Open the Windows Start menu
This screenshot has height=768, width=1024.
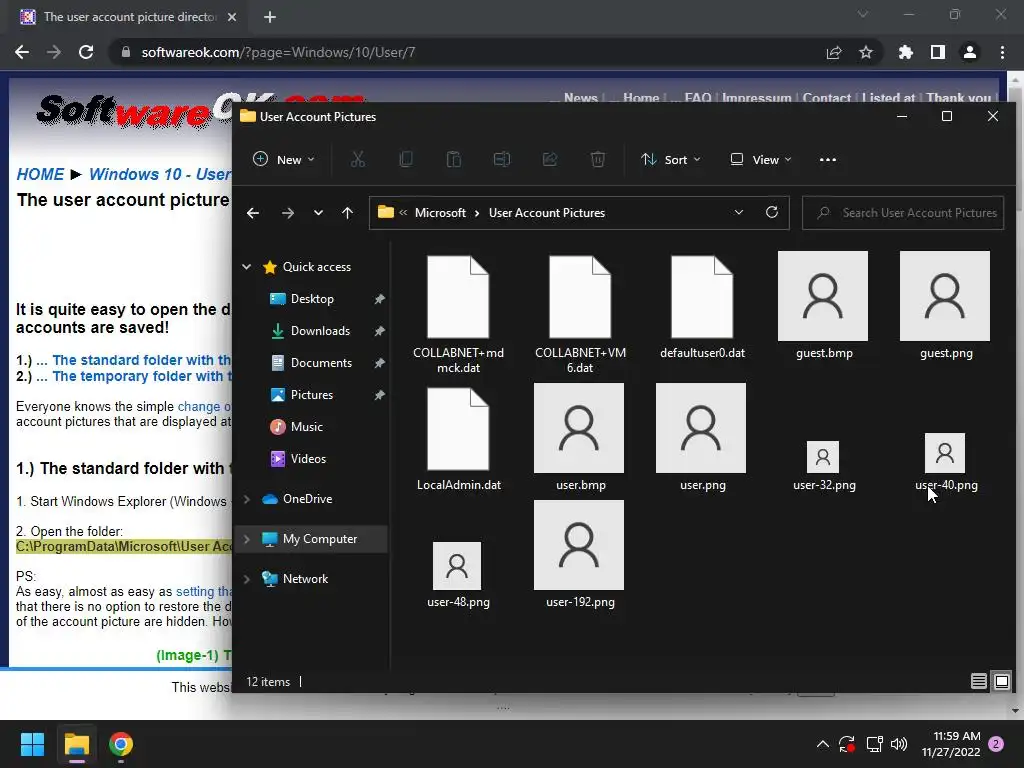[x=32, y=744]
